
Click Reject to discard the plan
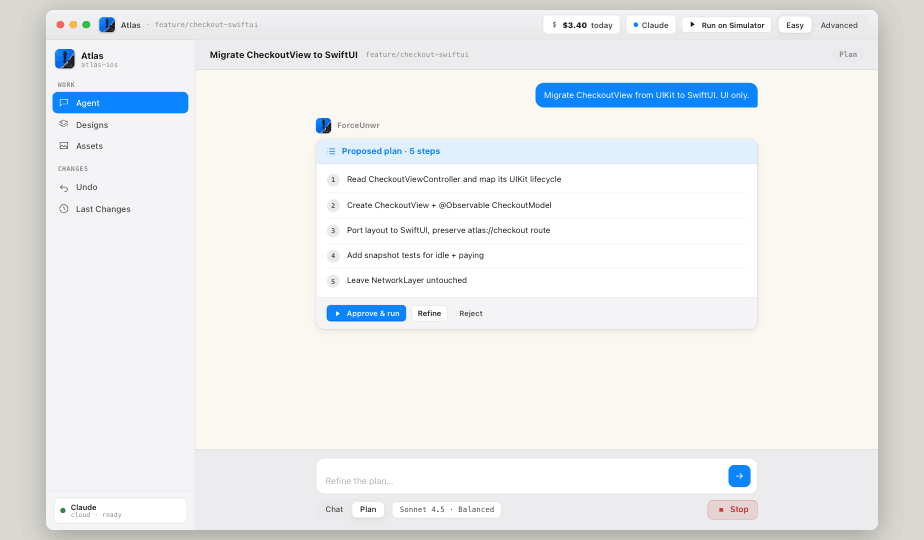tap(471, 313)
